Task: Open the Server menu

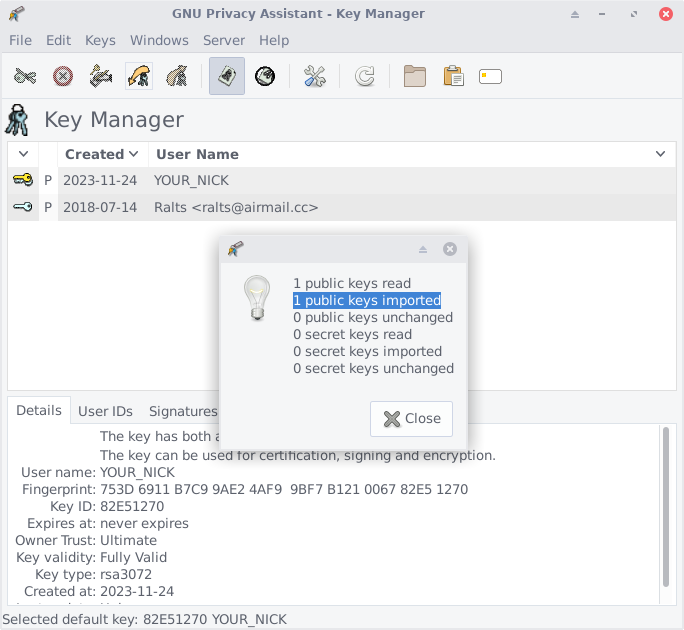Action: coord(223,40)
